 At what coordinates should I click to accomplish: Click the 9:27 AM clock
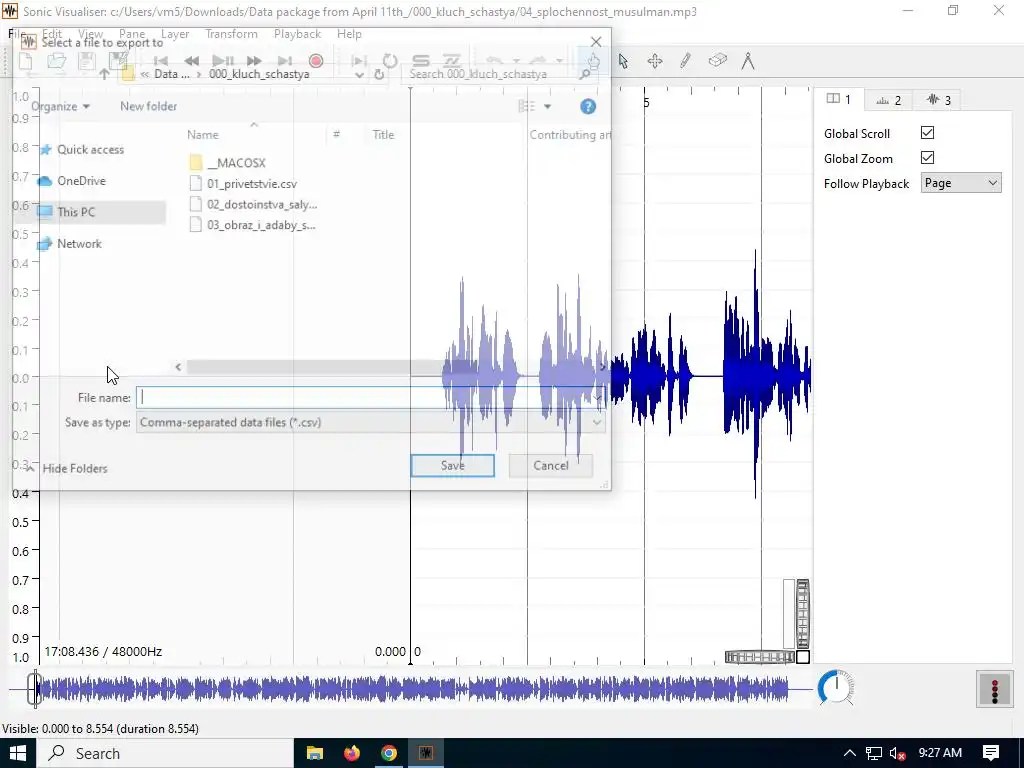(940, 753)
